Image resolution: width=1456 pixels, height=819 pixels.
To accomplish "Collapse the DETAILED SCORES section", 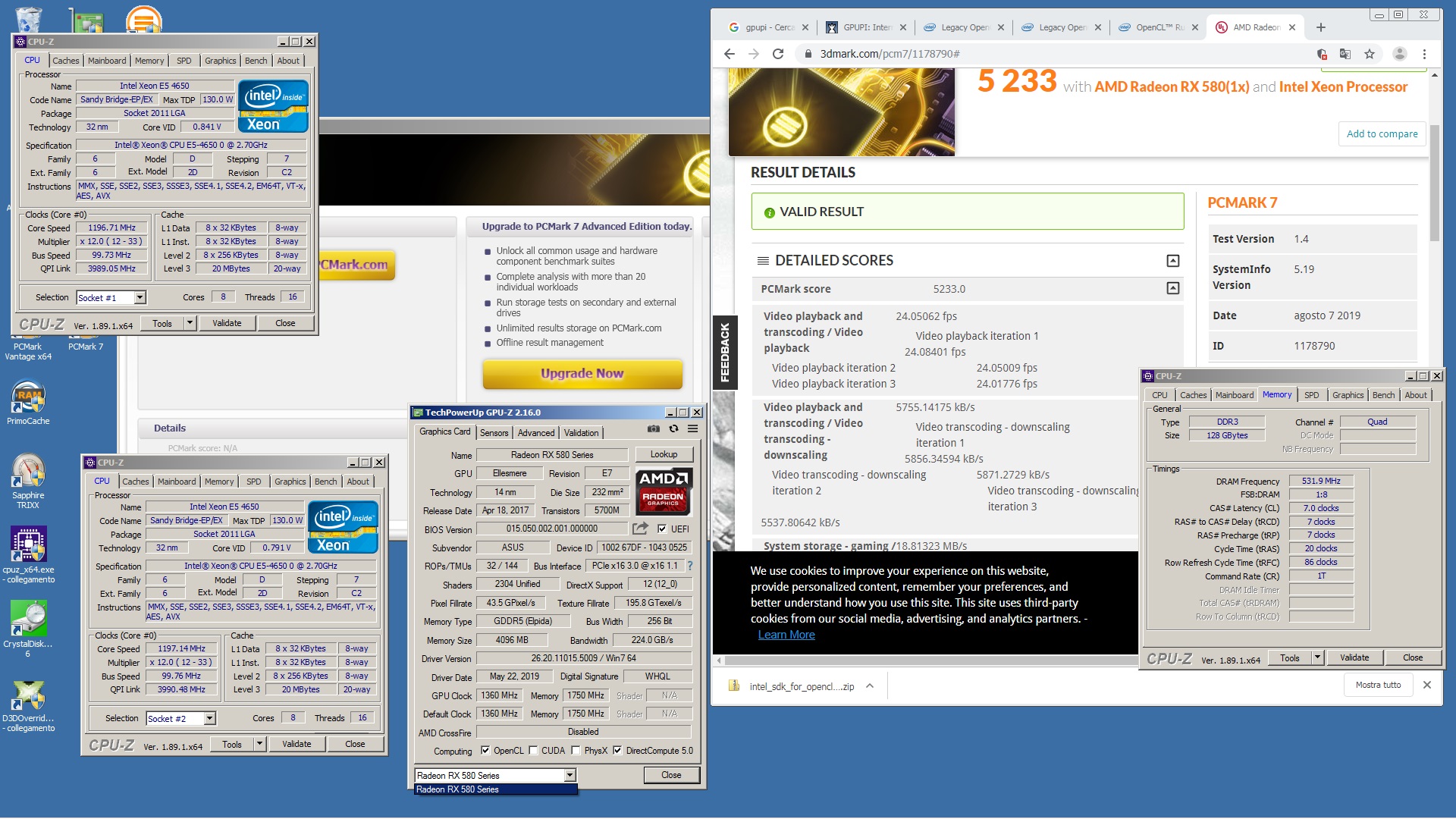I will click(x=1172, y=261).
